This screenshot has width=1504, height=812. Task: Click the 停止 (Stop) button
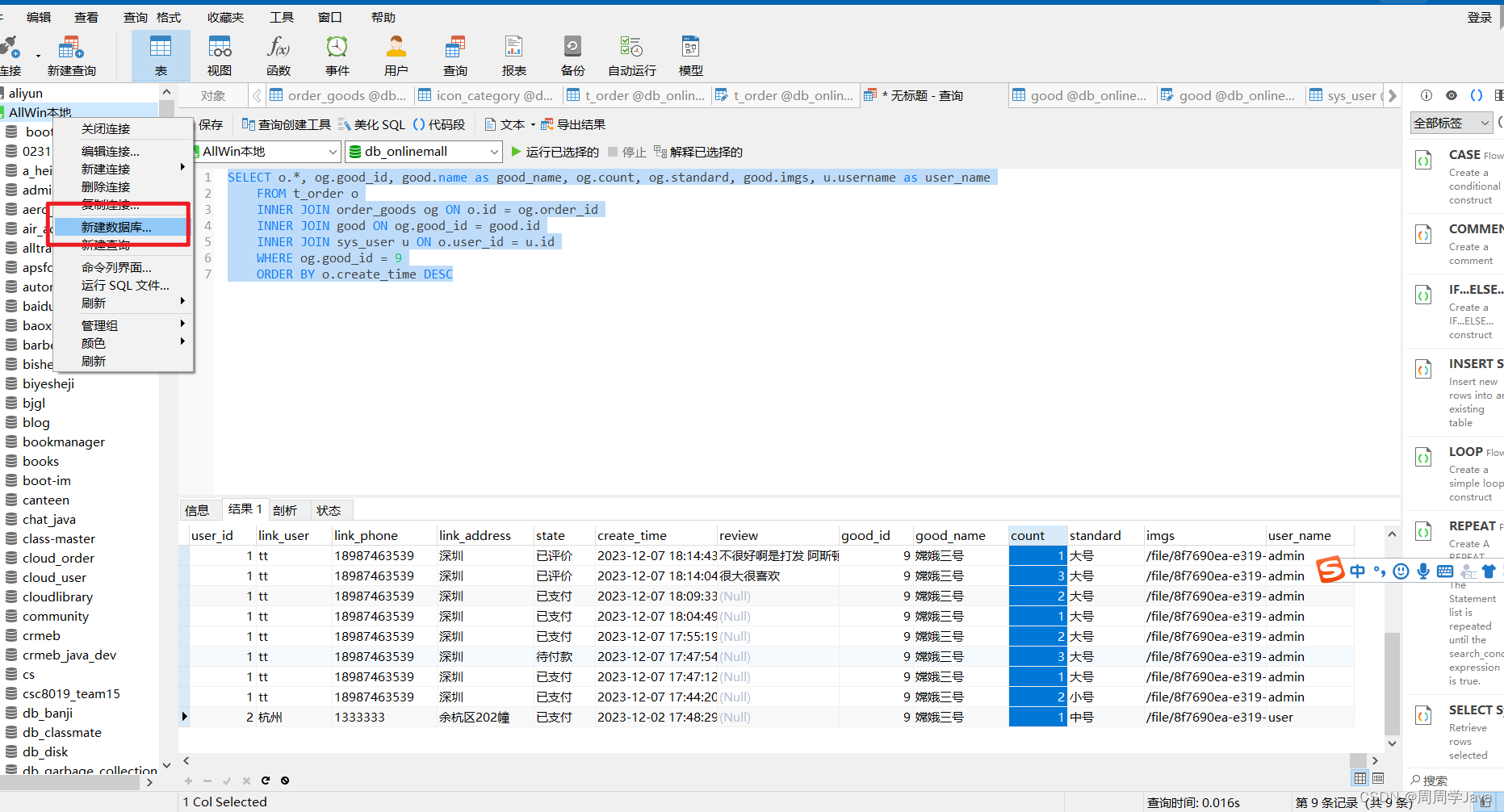[627, 152]
